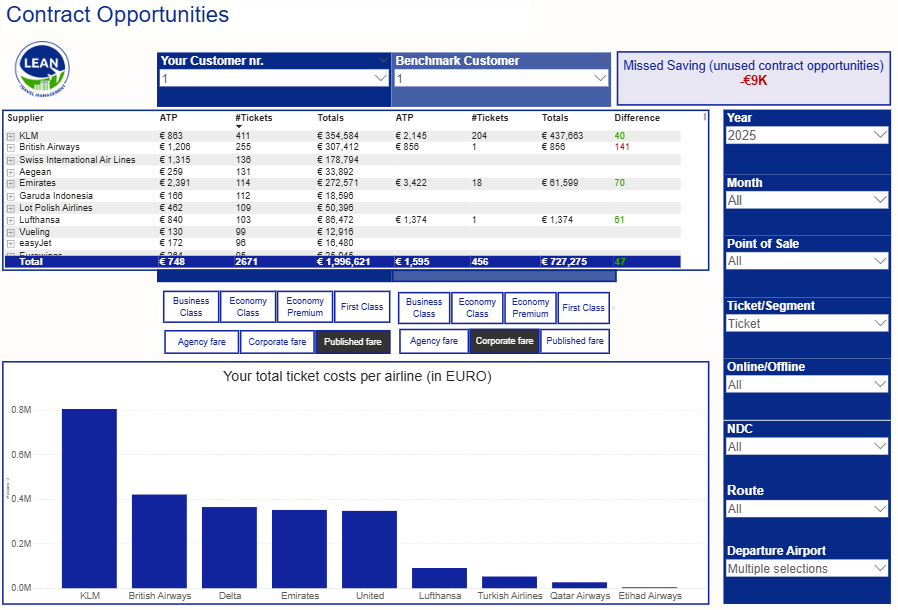This screenshot has height=610, width=898.
Task: Sort by your customer #Tickets header
Action: 254,117
